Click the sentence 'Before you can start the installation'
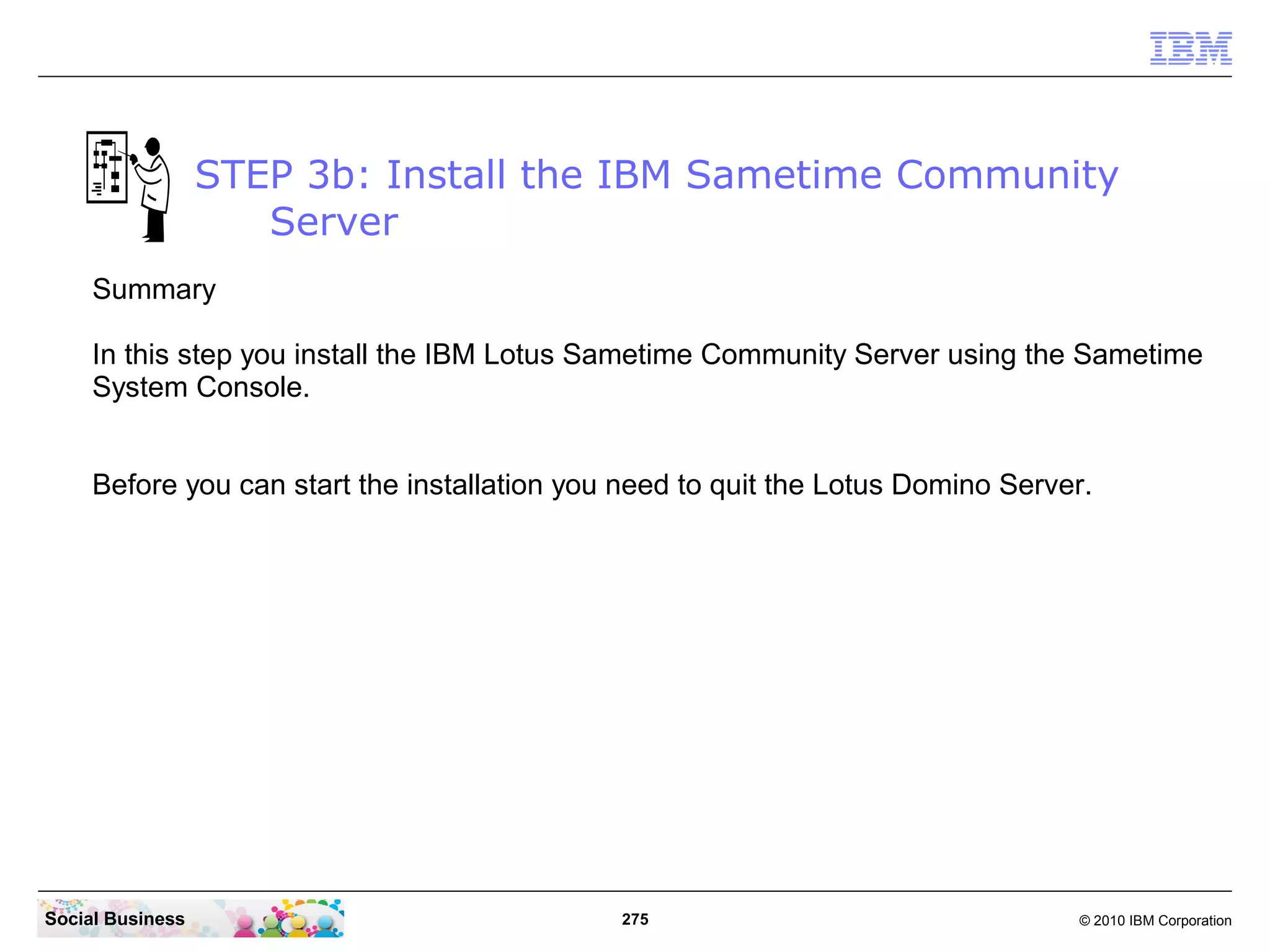 click(592, 485)
